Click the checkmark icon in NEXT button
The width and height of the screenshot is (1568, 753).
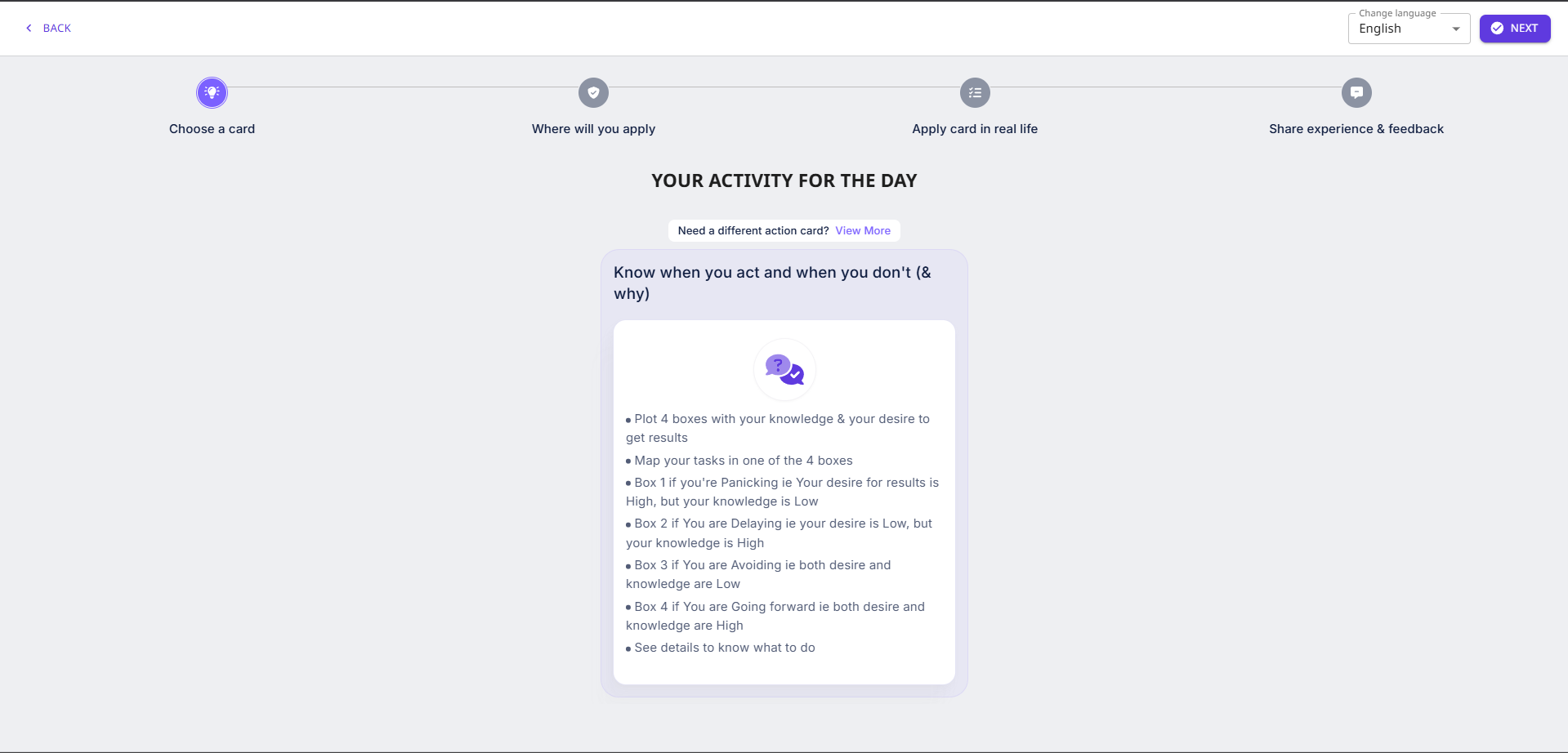1497,29
